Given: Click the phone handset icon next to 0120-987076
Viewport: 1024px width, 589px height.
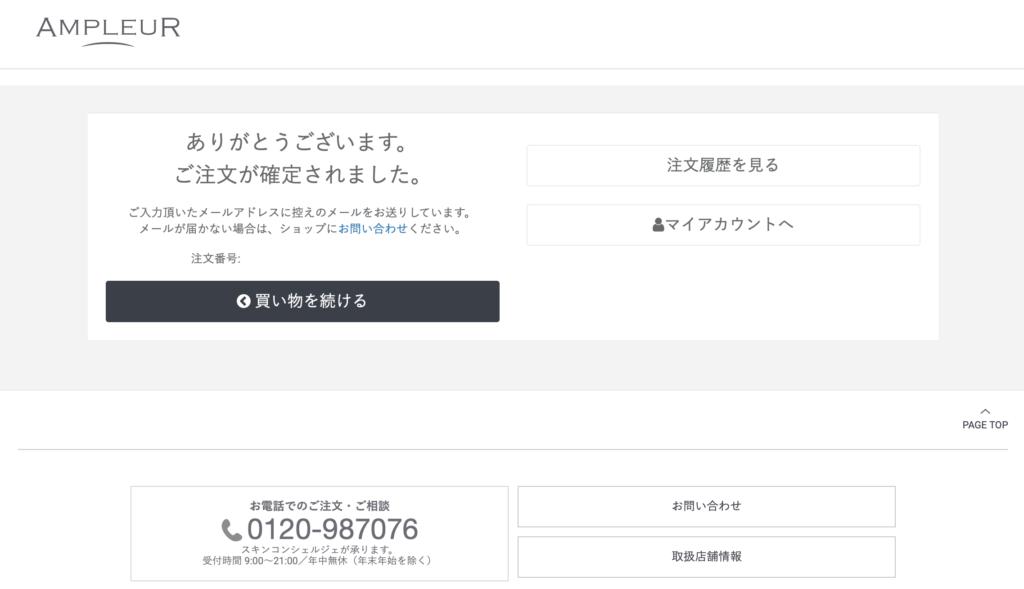Looking at the screenshot, I should pyautogui.click(x=231, y=530).
